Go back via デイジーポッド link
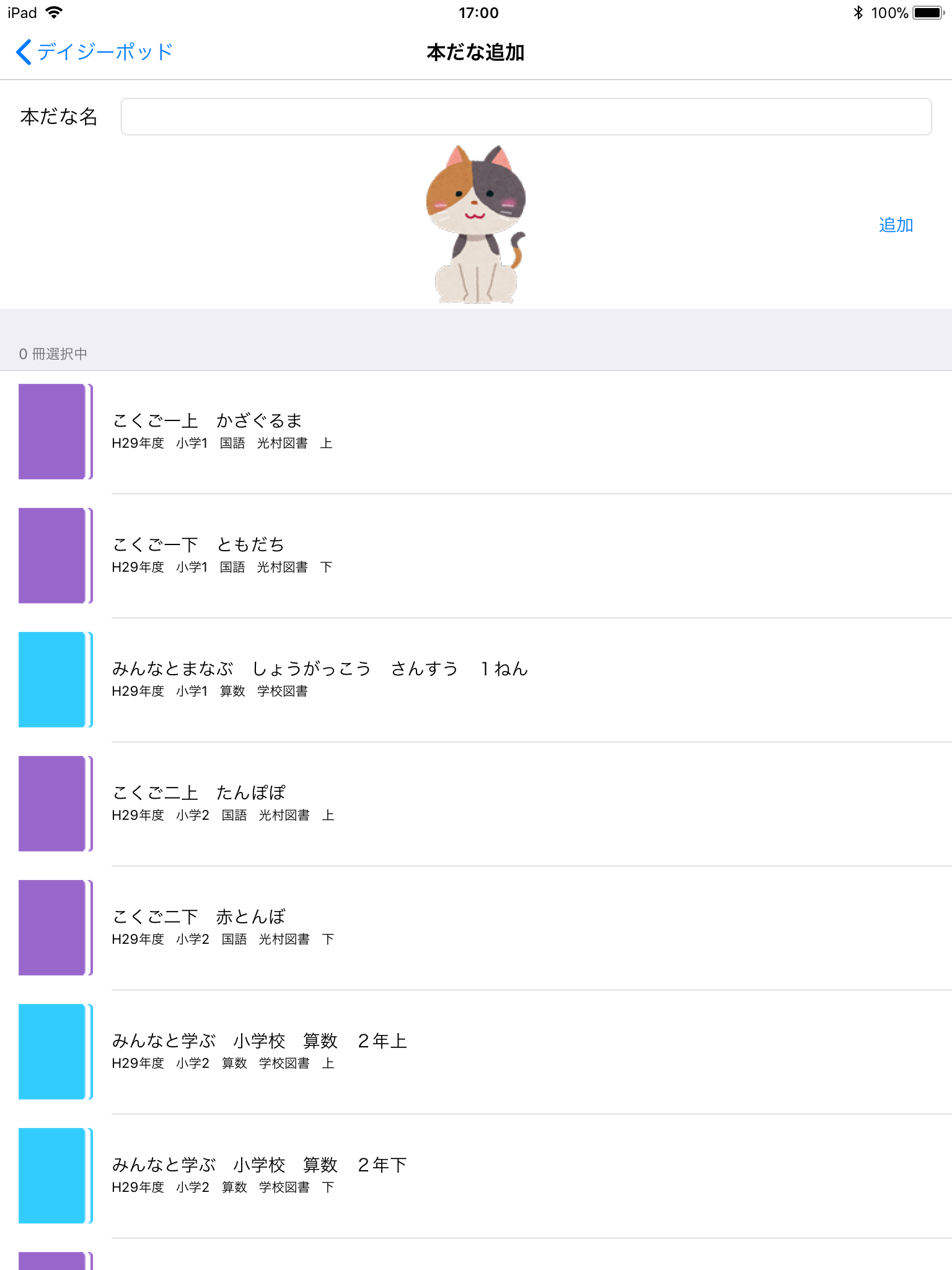The image size is (952, 1270). (105, 52)
